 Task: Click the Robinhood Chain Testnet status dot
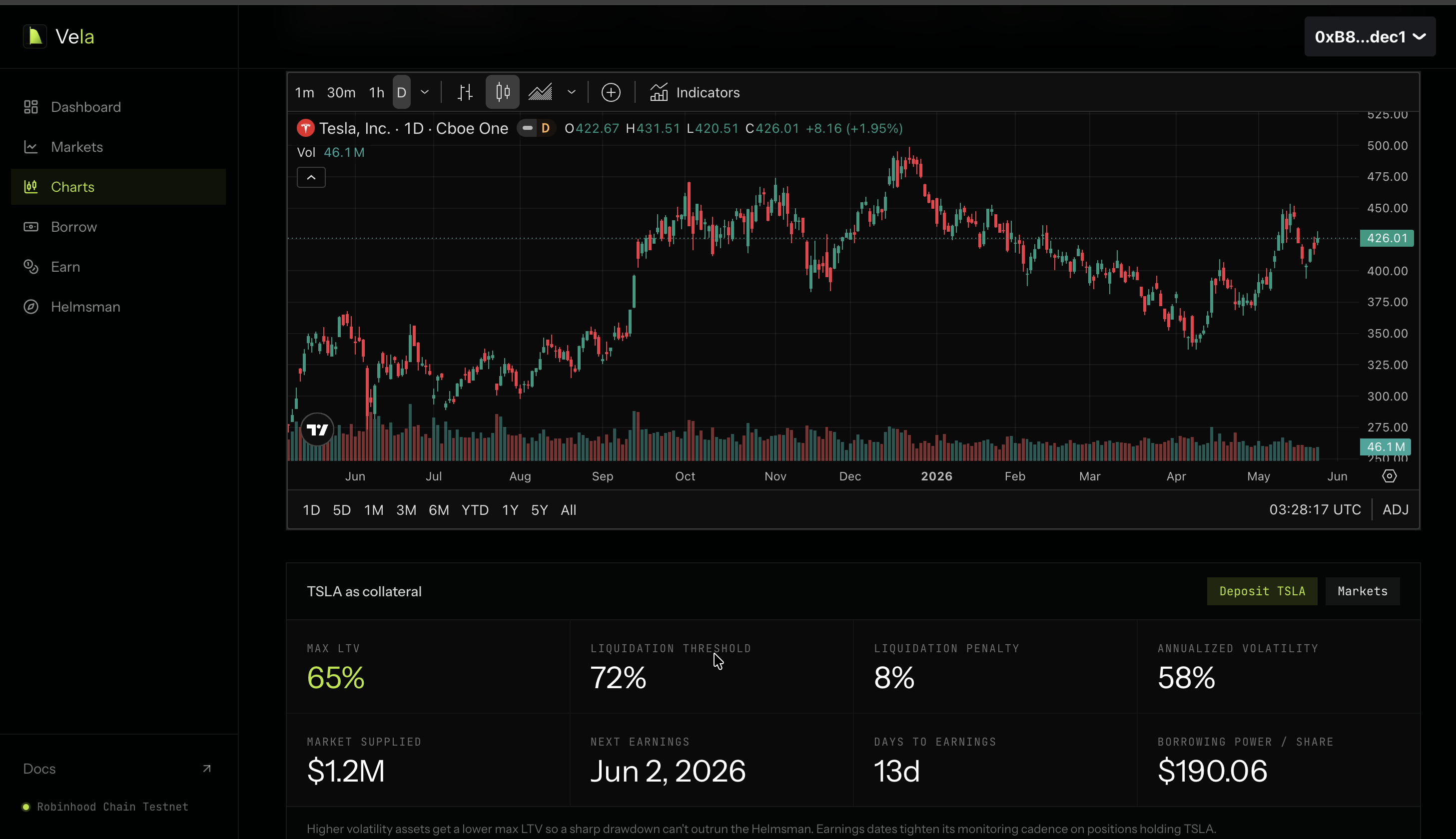(26, 807)
